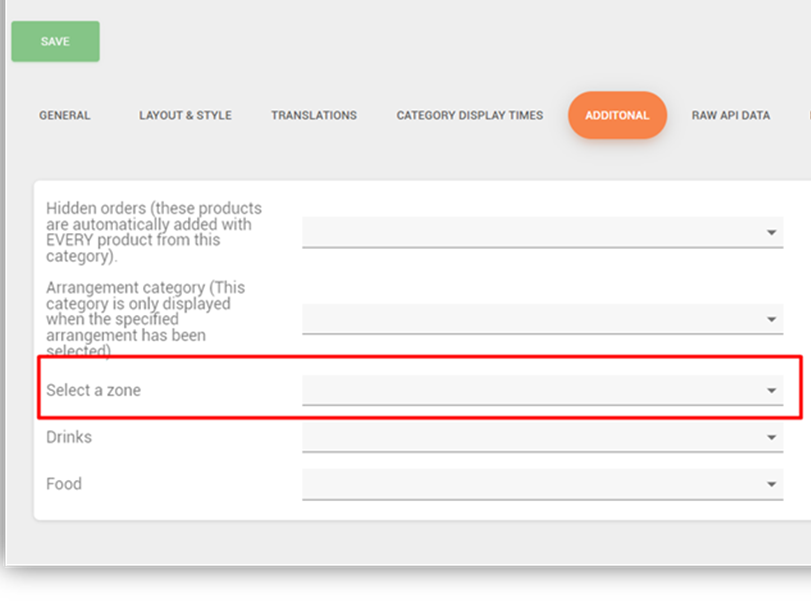Switch to the GENERAL tab
811x607 pixels.
[65, 116]
